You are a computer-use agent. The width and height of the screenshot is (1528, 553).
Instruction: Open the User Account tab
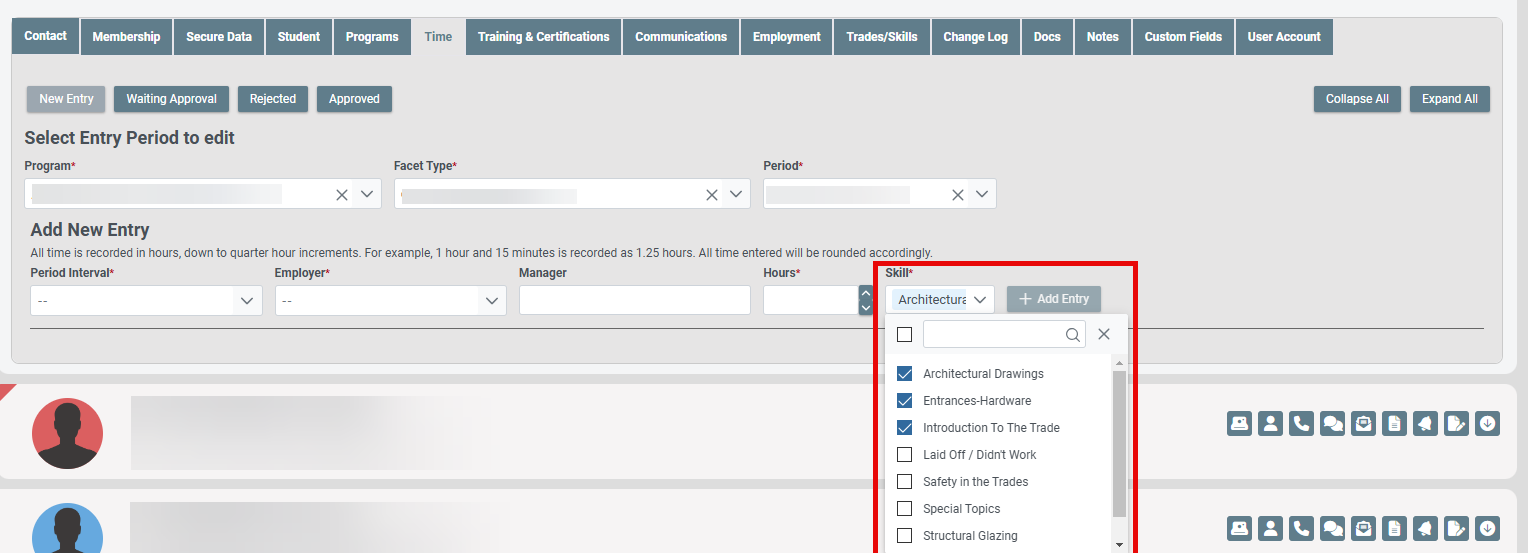1284,37
